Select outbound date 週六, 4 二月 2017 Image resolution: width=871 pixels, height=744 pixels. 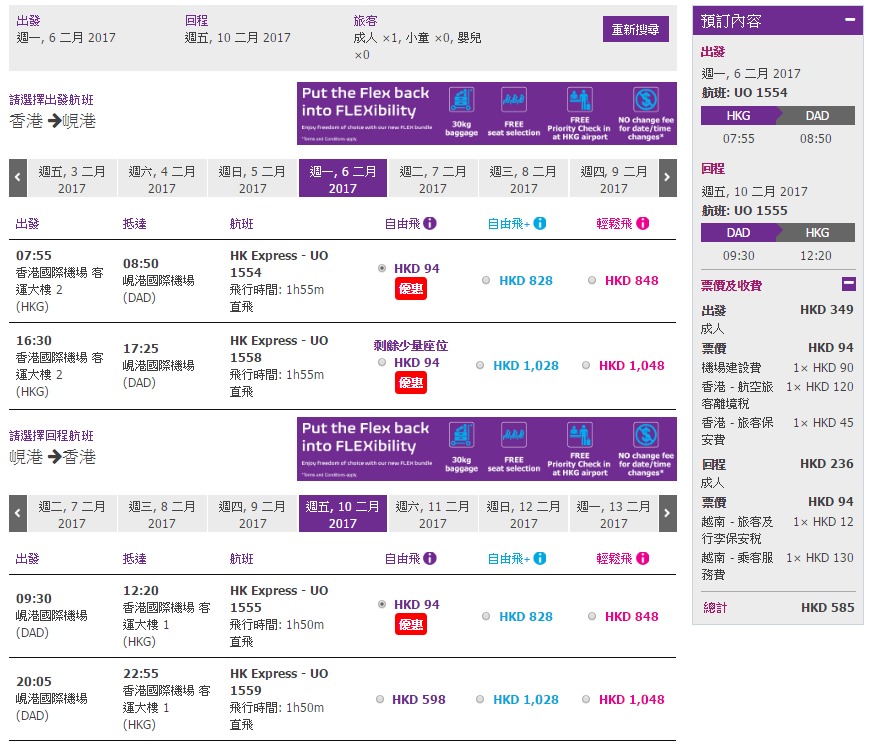(162, 179)
